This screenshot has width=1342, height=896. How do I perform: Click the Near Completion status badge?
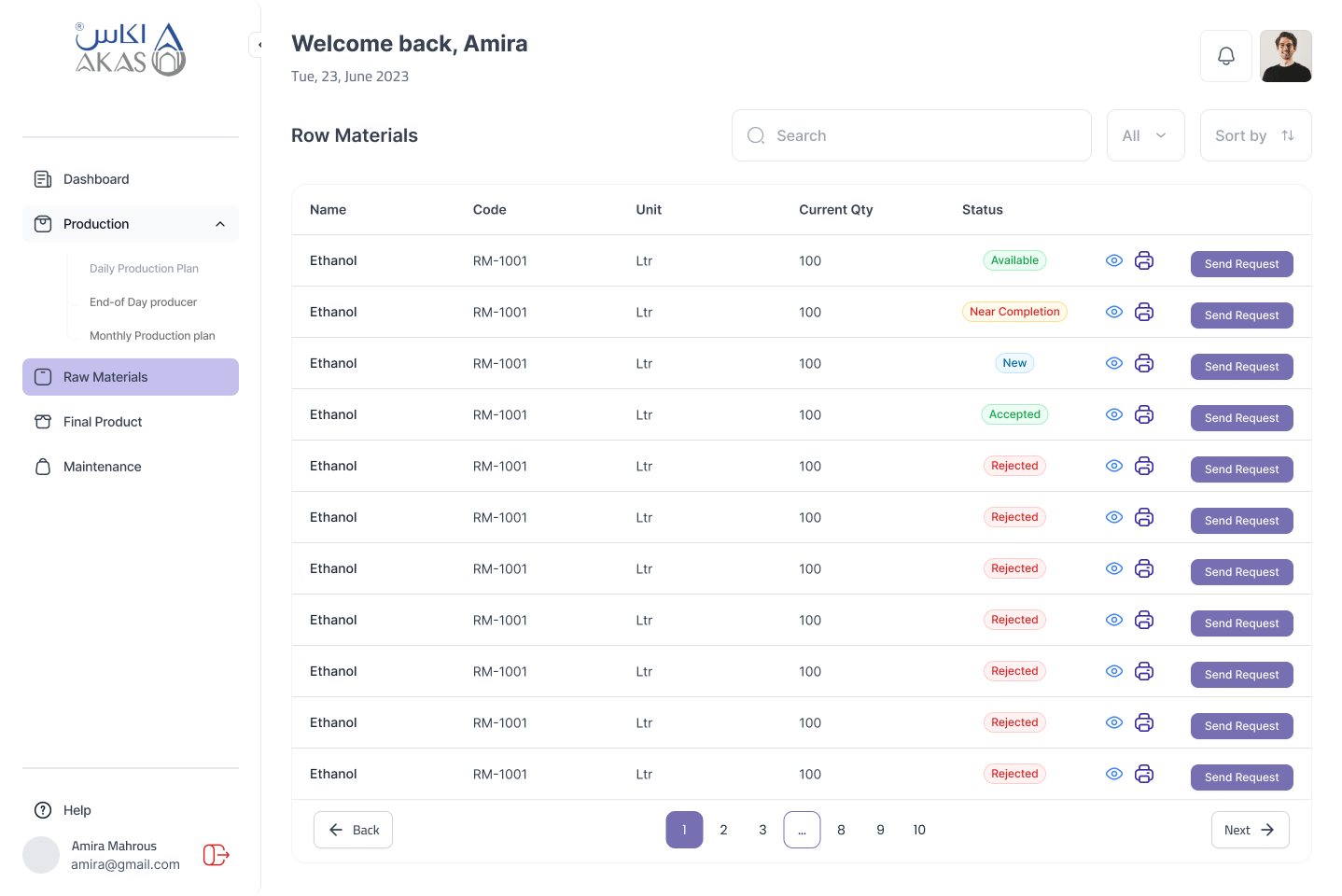pyautogui.click(x=1014, y=312)
